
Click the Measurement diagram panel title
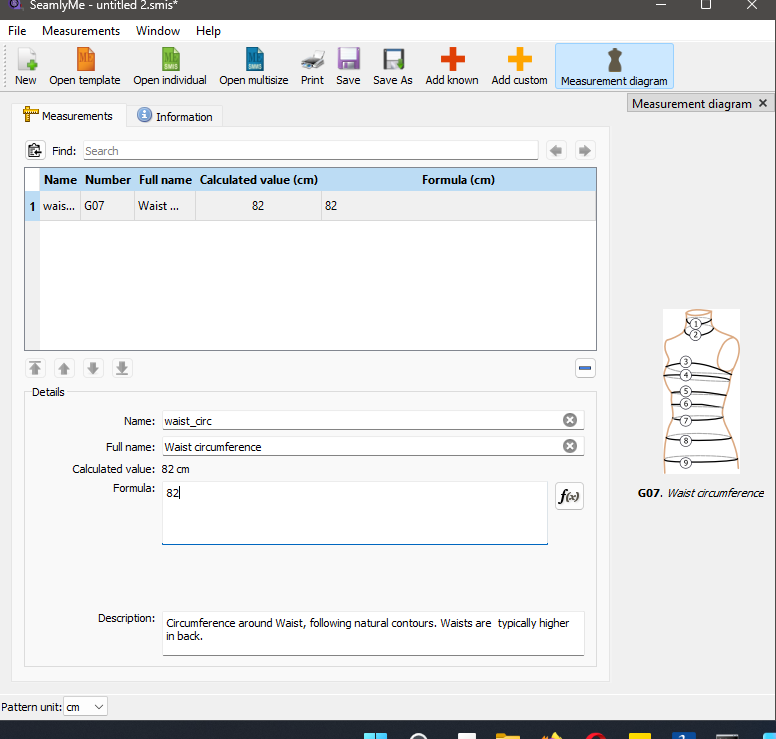point(691,103)
